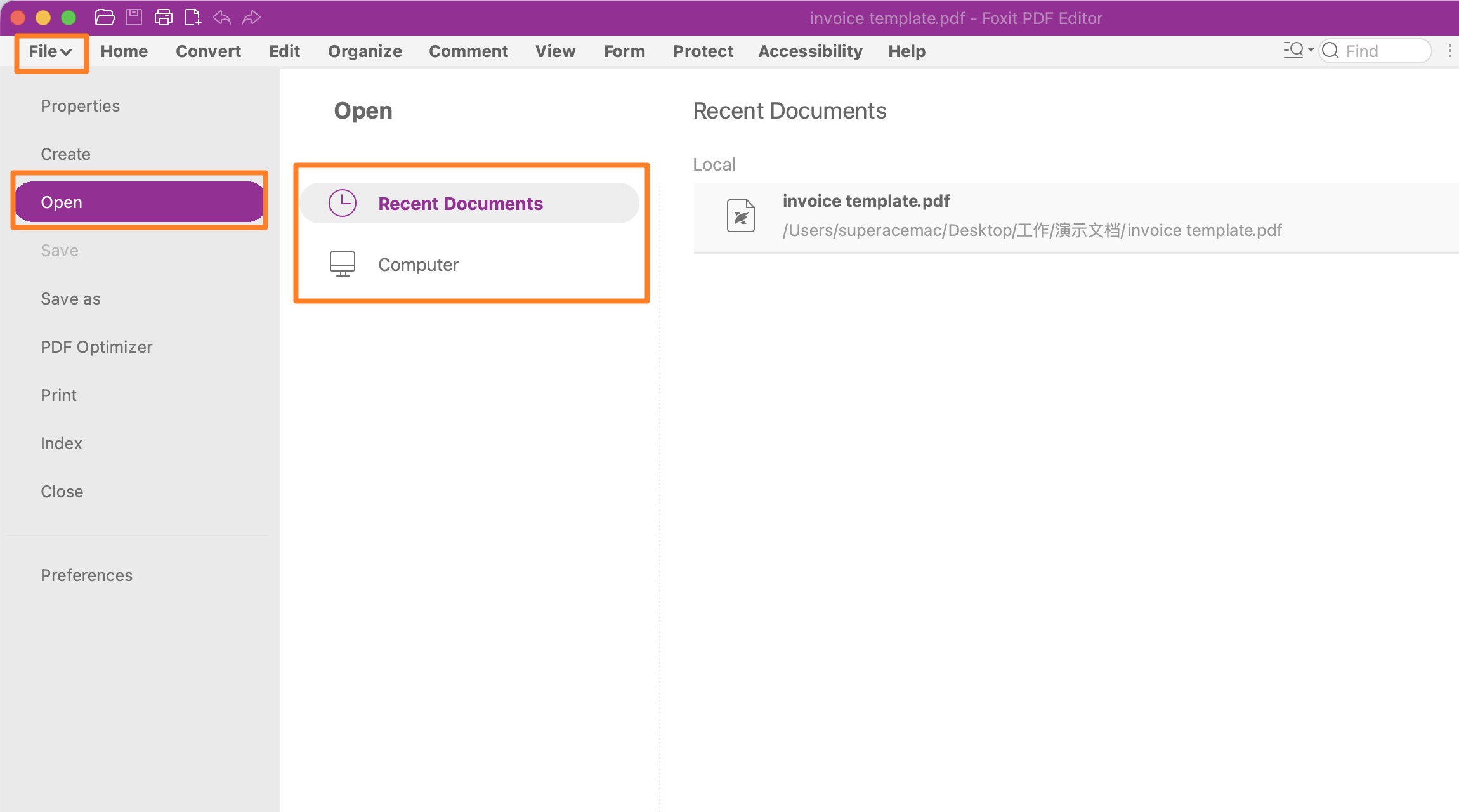
Task: Click the green fullscreen window button
Action: pyautogui.click(x=69, y=18)
